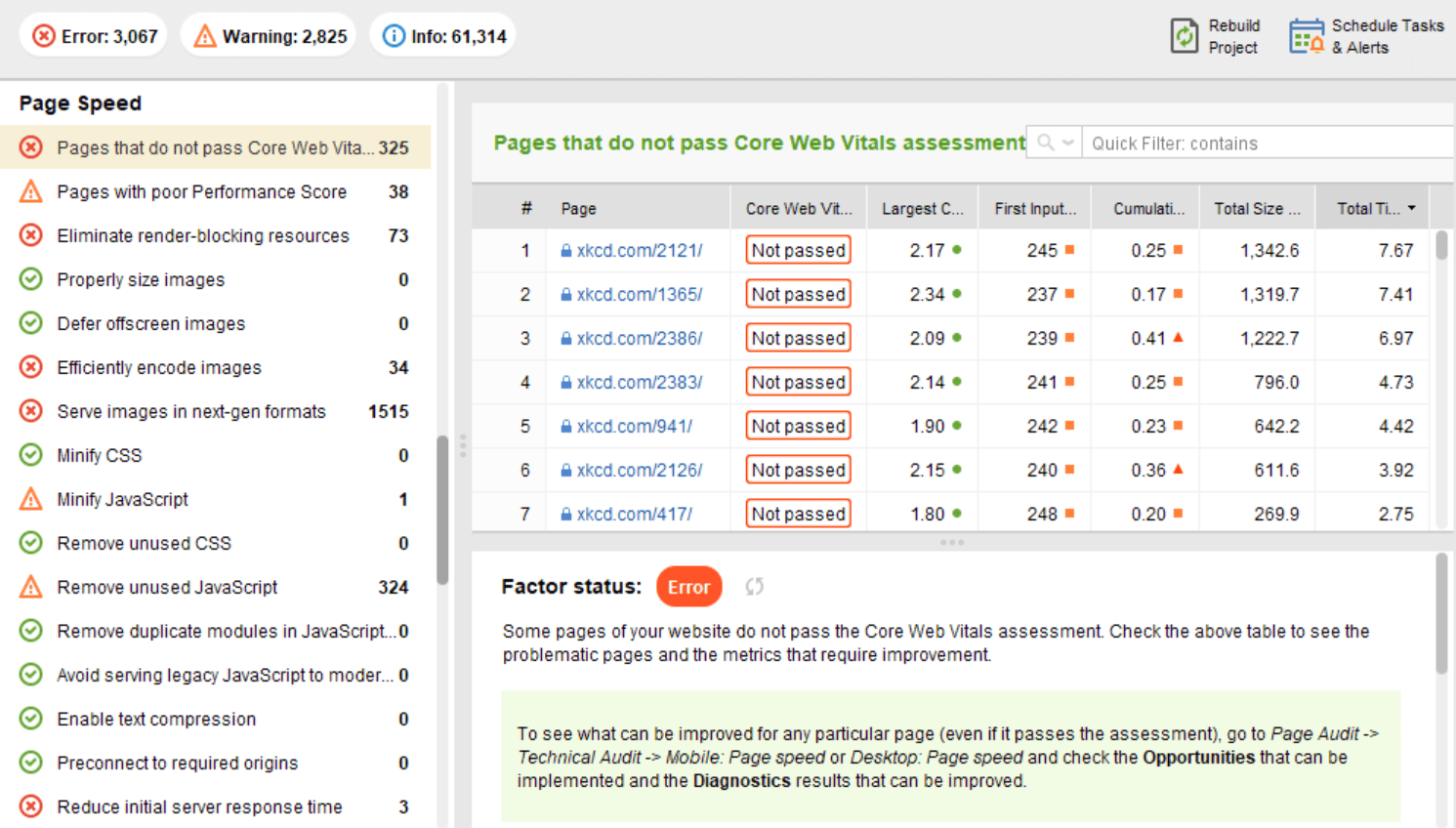Click the refresh icon beside Factor status

point(754,586)
